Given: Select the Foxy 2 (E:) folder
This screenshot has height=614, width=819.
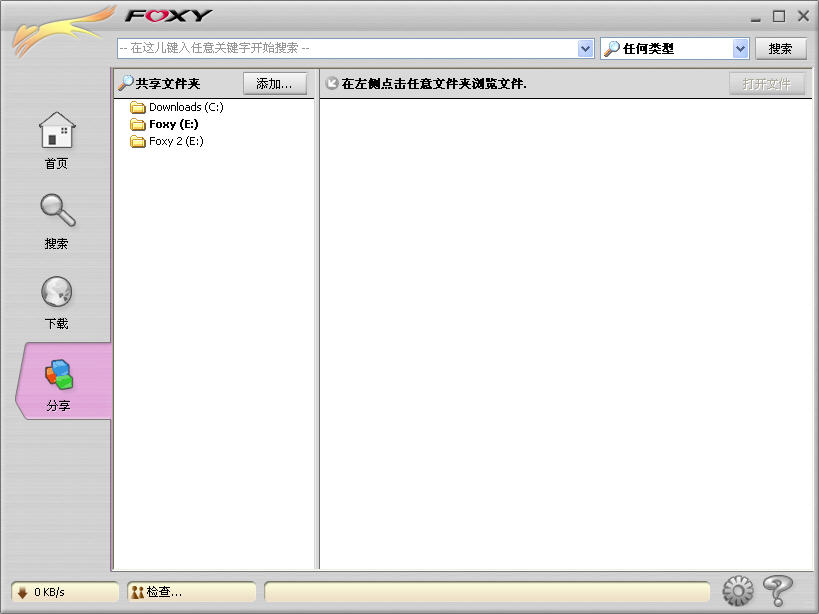Looking at the screenshot, I should pyautogui.click(x=175, y=141).
